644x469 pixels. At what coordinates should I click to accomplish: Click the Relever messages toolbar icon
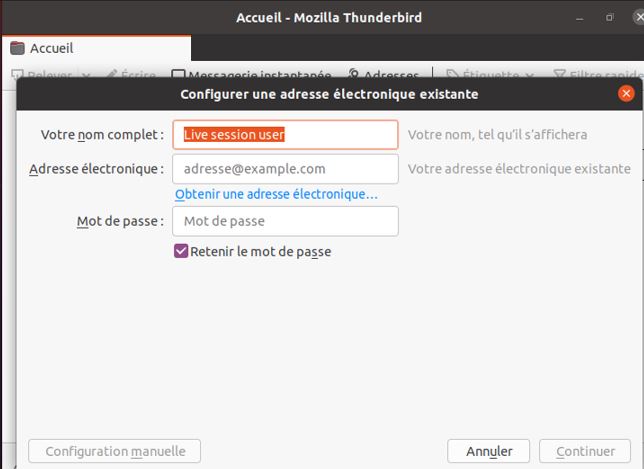click(18, 75)
